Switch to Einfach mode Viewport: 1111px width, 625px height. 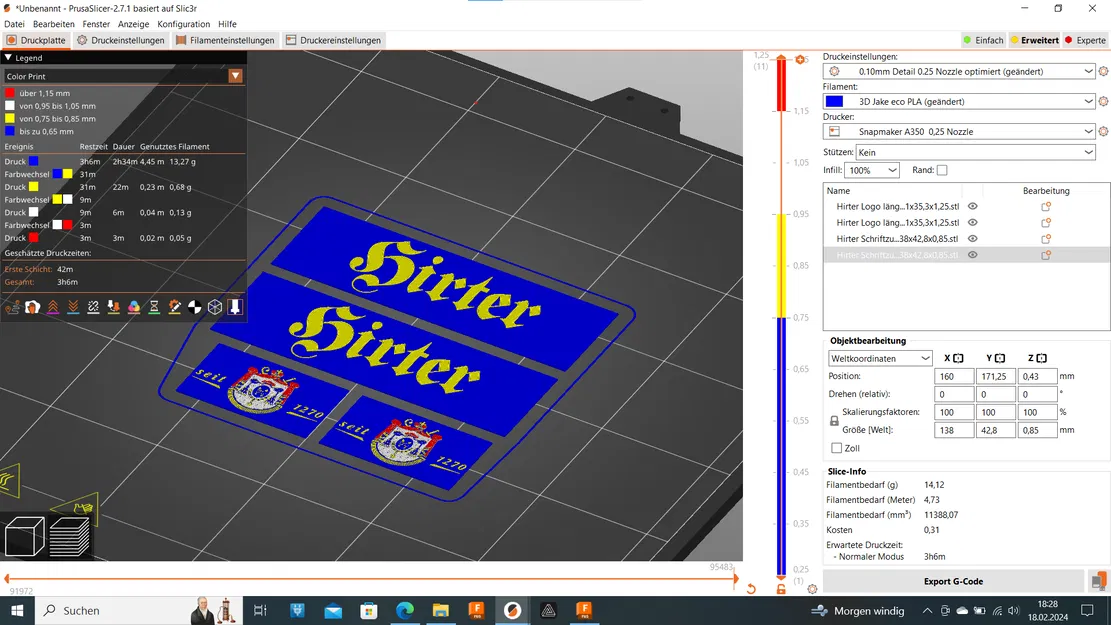click(x=983, y=40)
